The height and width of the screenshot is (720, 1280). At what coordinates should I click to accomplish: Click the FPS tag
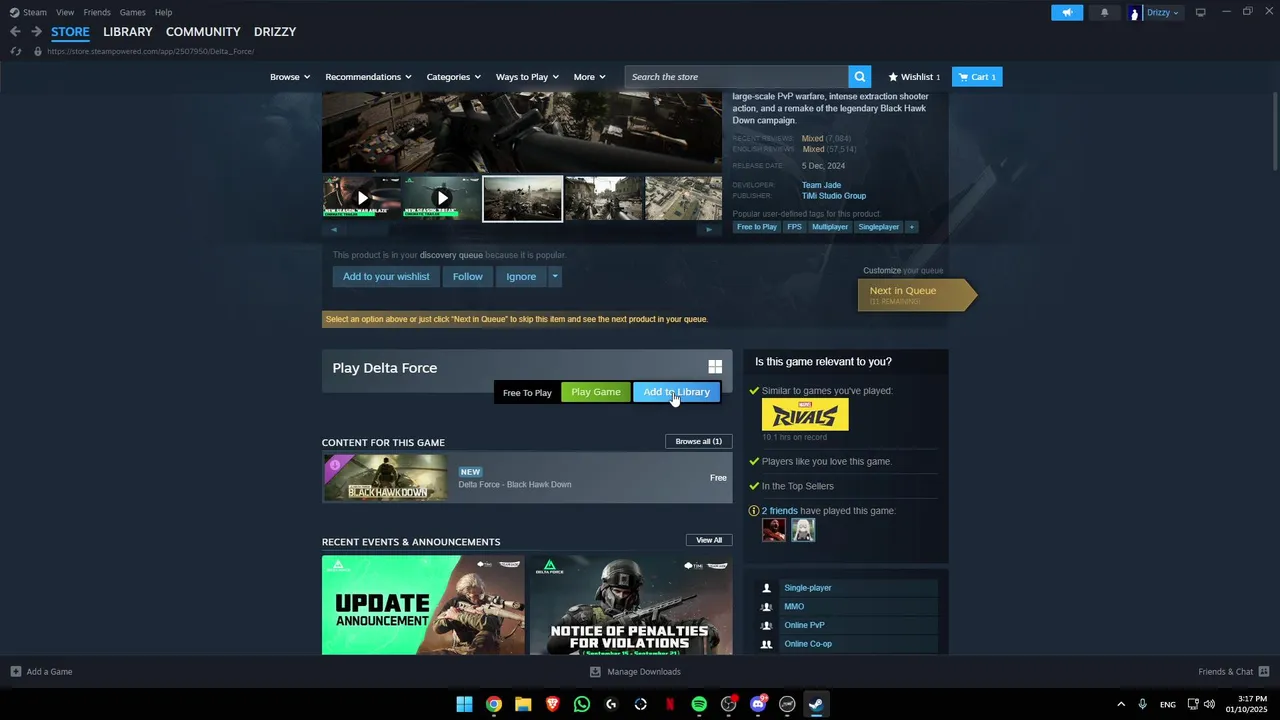[x=794, y=227]
